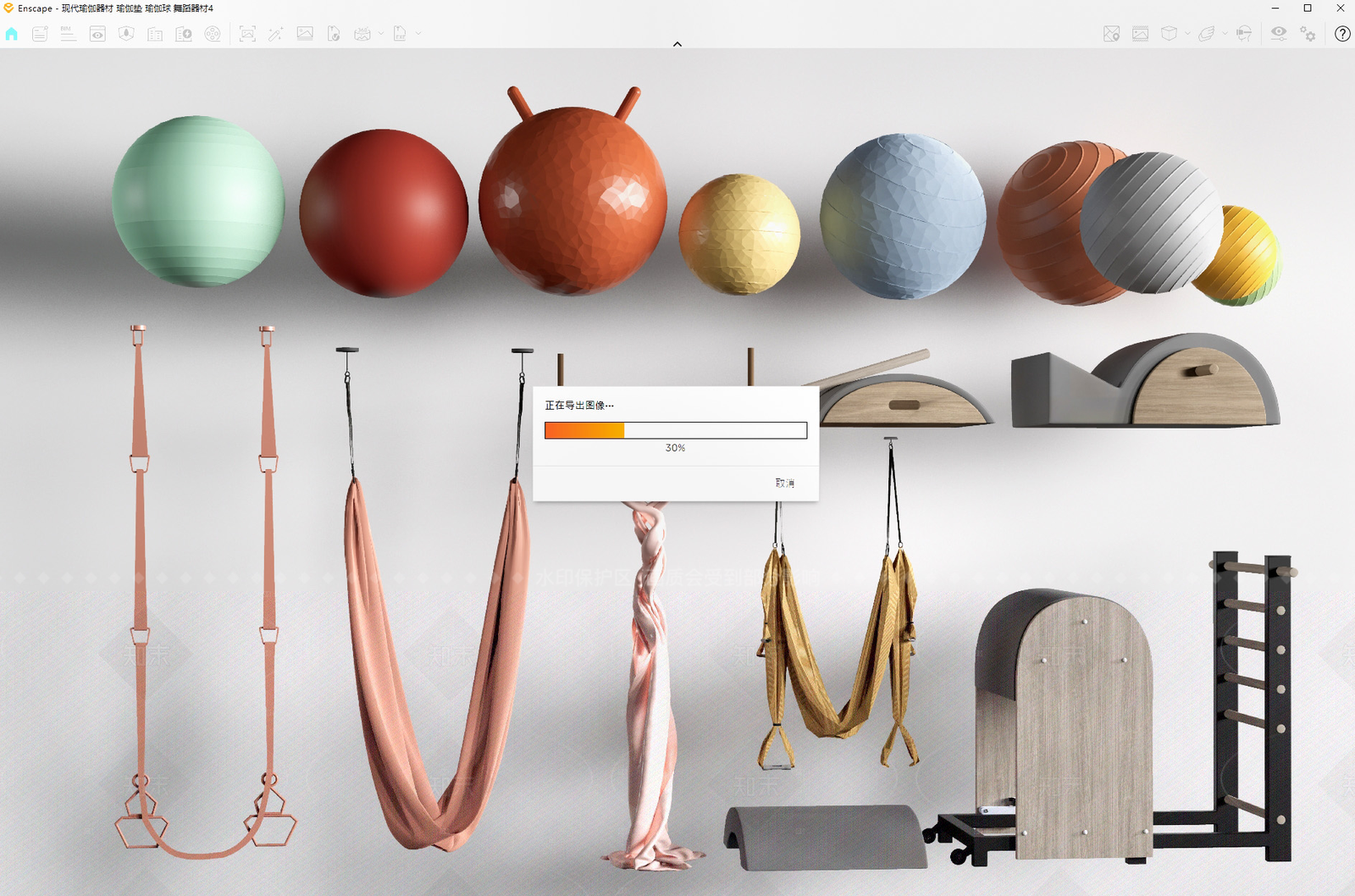Collapse the toolbar with the up chevron
Viewport: 1355px width, 896px height.
coord(677,44)
